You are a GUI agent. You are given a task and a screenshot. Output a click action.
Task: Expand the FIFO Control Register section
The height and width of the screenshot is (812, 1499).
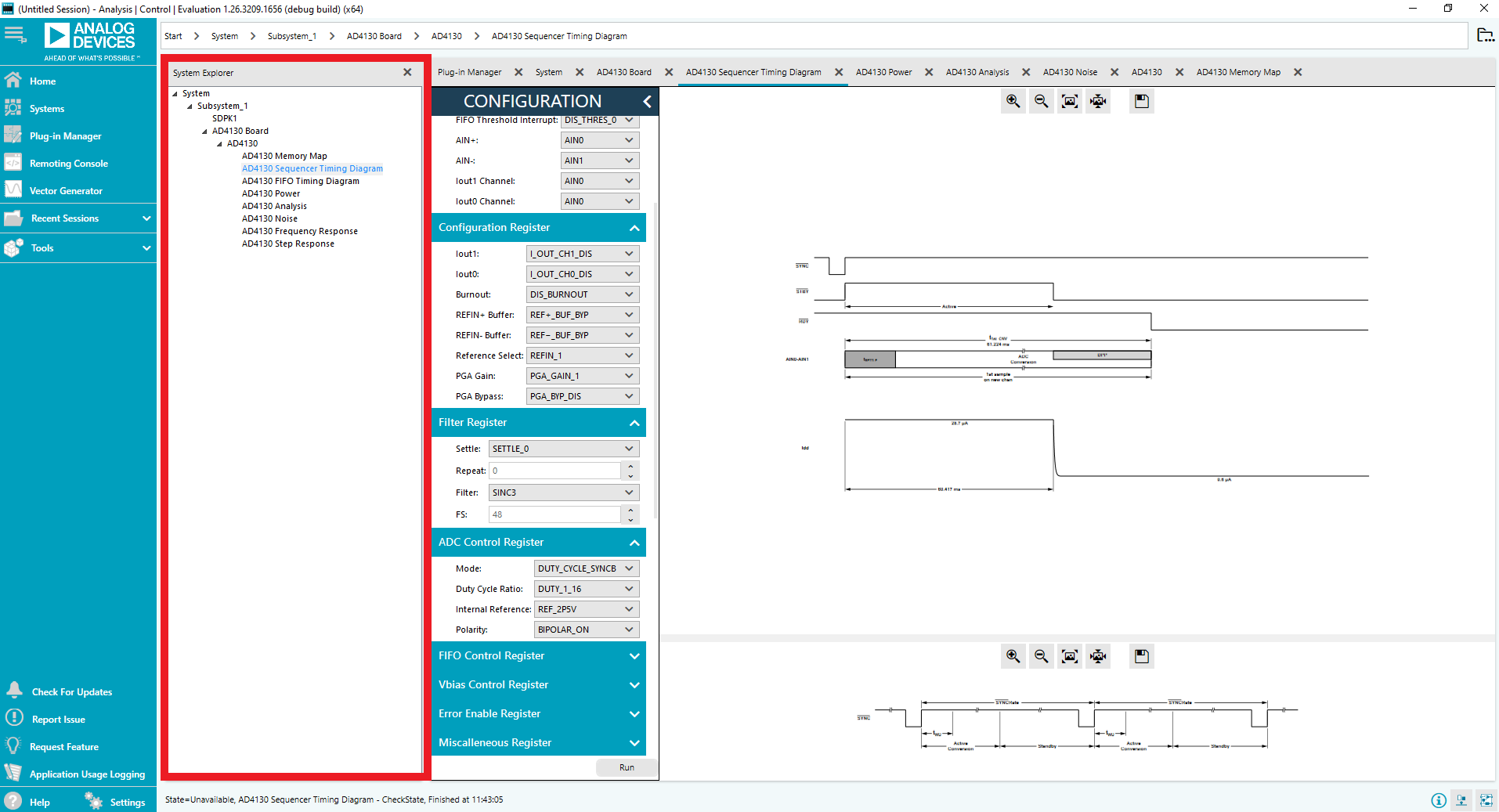(634, 656)
